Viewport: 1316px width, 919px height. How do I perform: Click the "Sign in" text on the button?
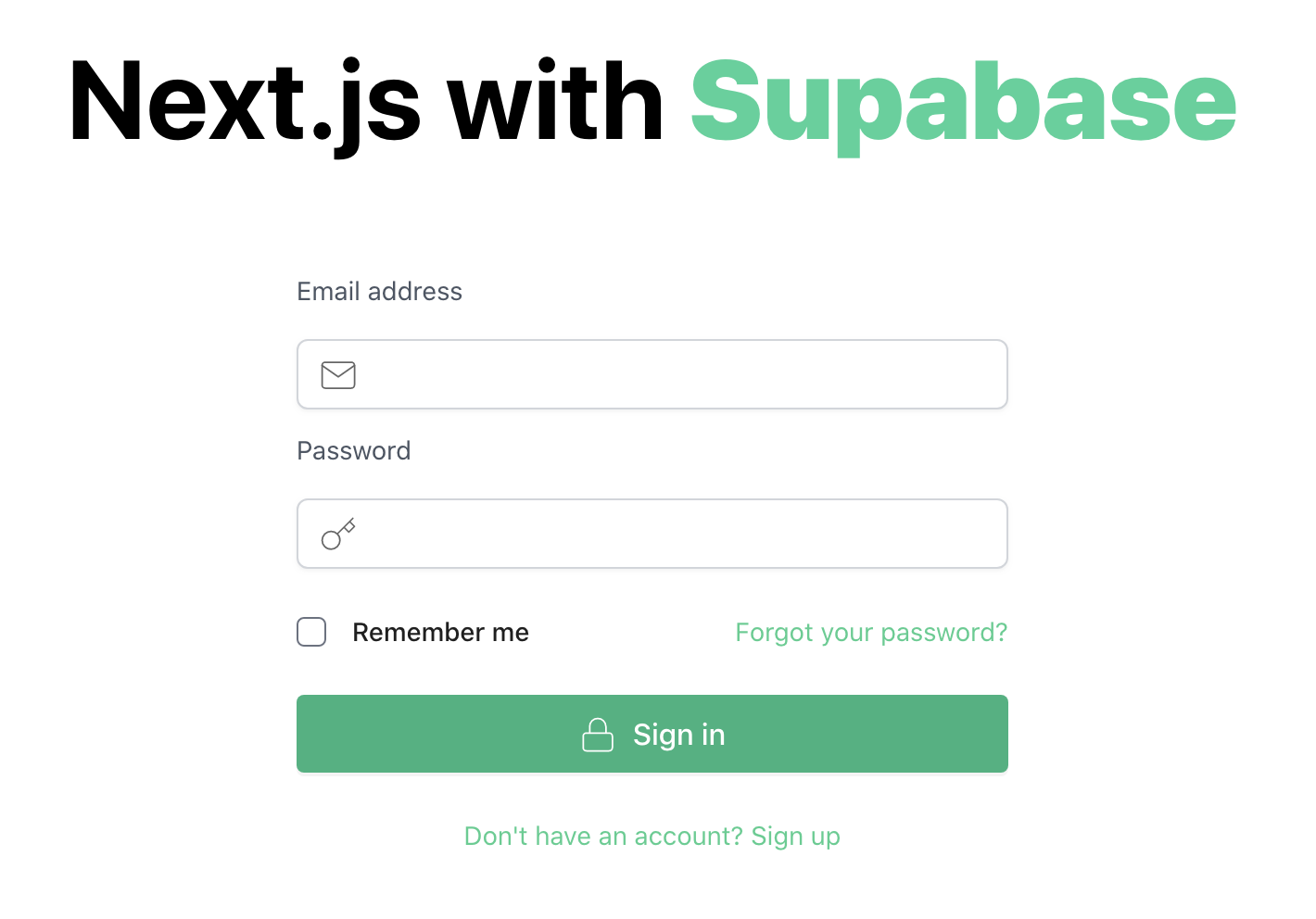coord(679,735)
